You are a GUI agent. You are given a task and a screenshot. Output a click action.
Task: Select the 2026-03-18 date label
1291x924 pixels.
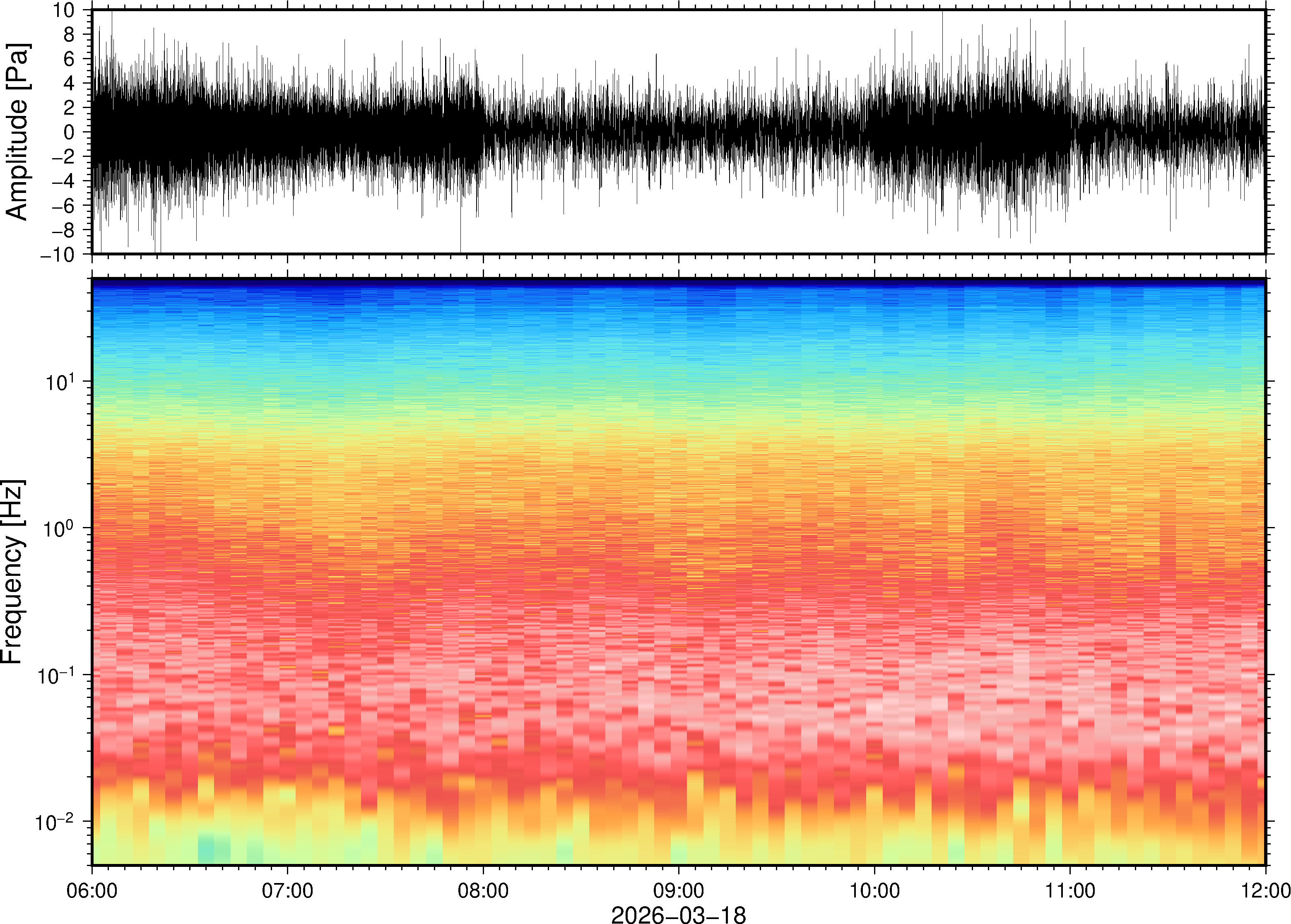678,915
